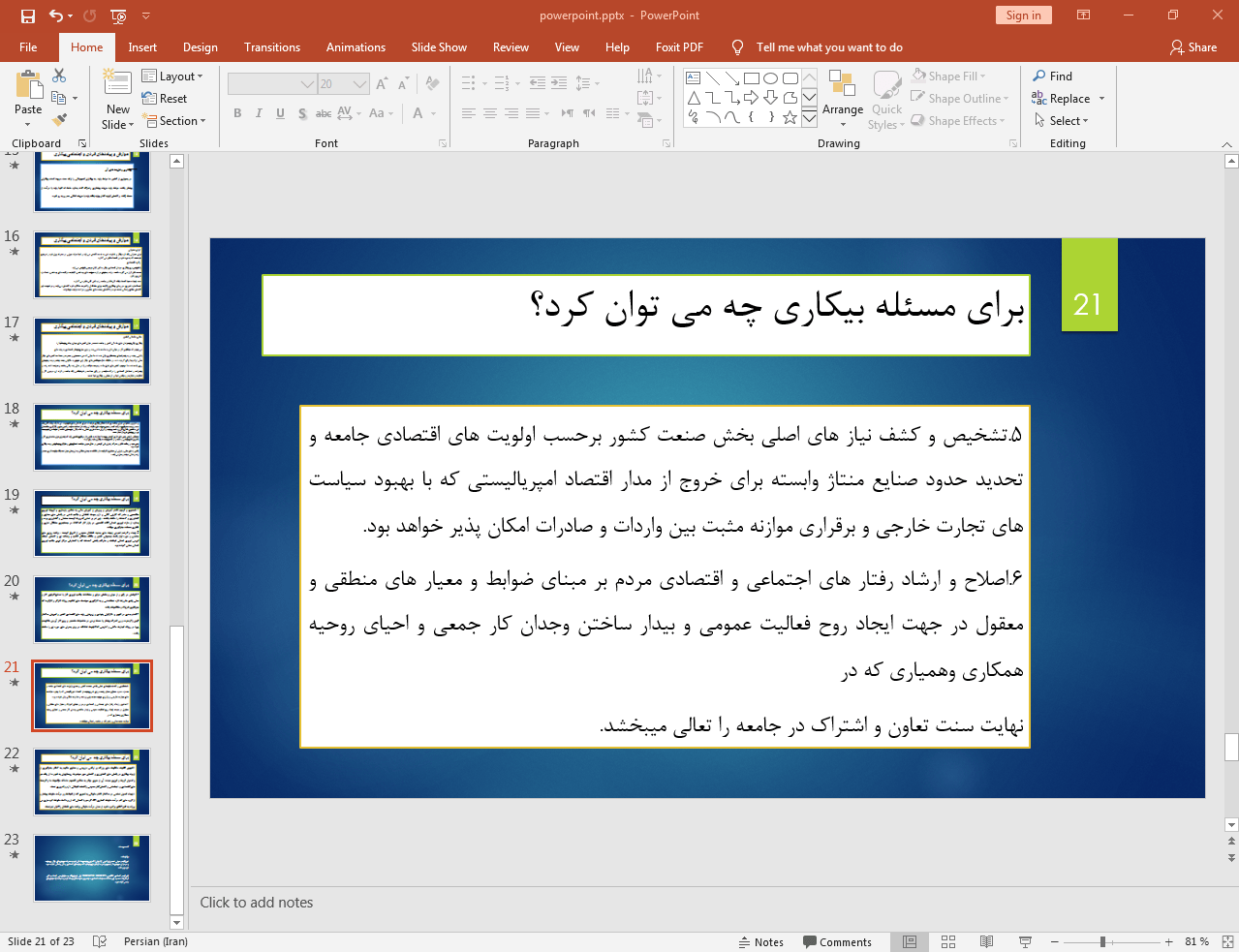The image size is (1239, 952).
Task: Switch to Animations tab
Action: [x=356, y=47]
